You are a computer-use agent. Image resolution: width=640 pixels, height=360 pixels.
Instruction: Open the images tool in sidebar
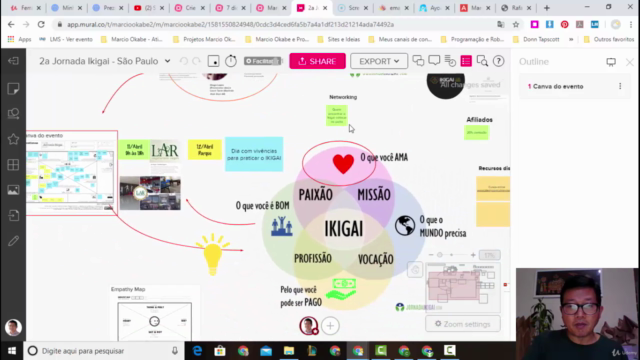13,190
